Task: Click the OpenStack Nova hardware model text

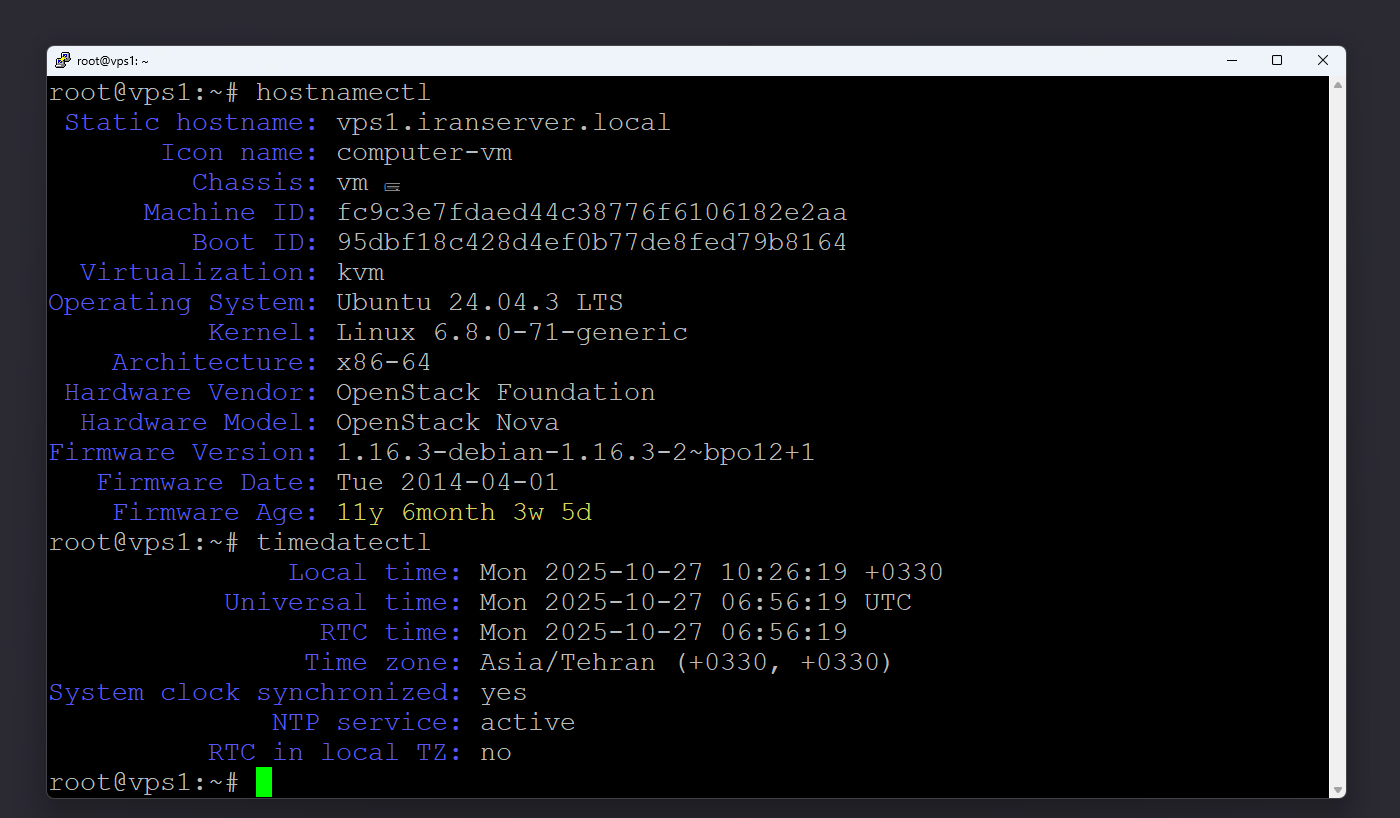Action: [447, 423]
